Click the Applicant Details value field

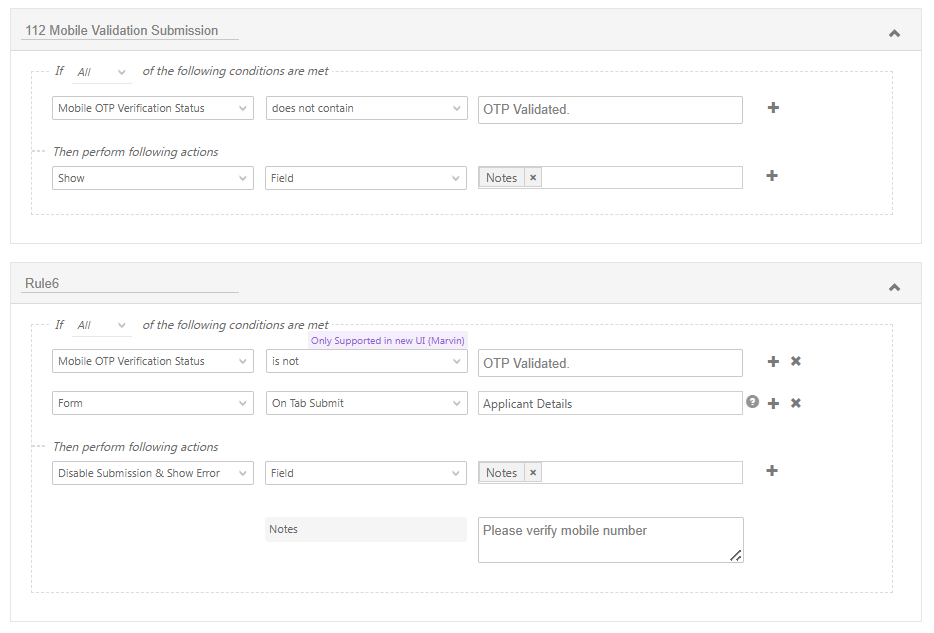click(609, 403)
